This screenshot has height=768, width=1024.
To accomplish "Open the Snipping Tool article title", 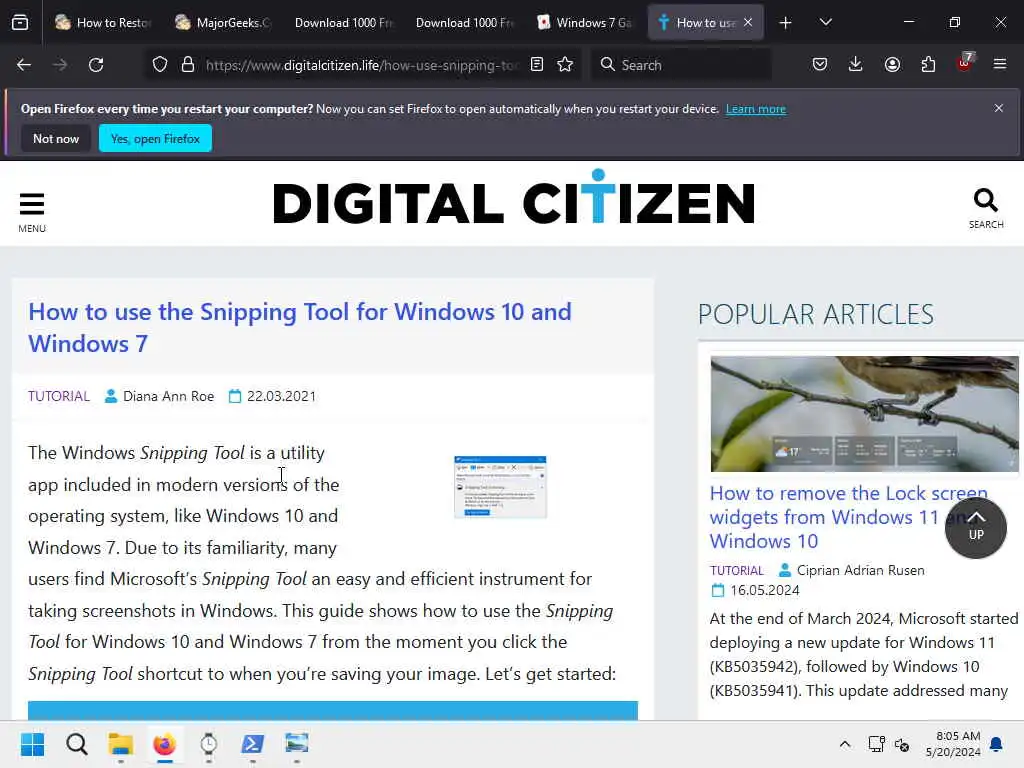I will pyautogui.click(x=300, y=328).
